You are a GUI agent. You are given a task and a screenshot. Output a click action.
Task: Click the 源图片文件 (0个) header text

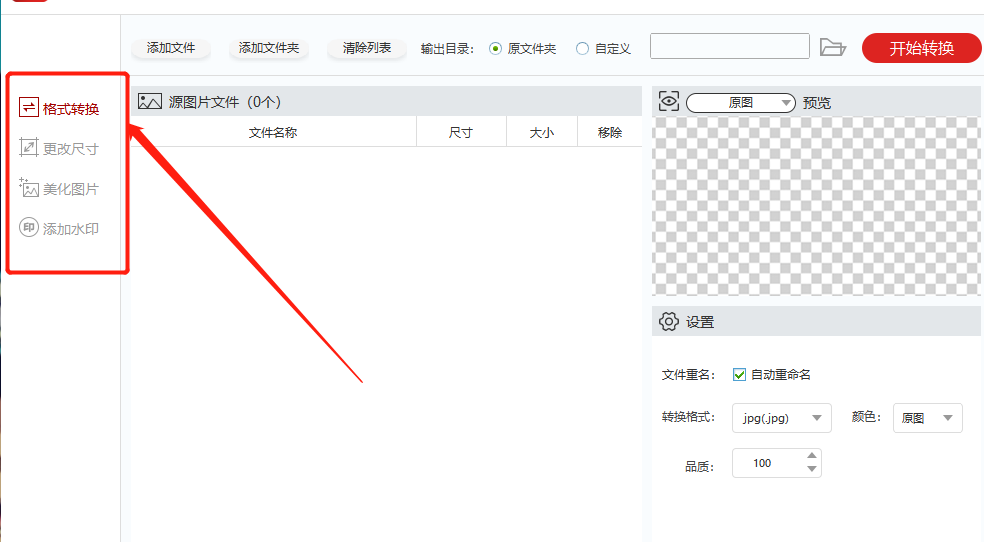tap(225, 102)
